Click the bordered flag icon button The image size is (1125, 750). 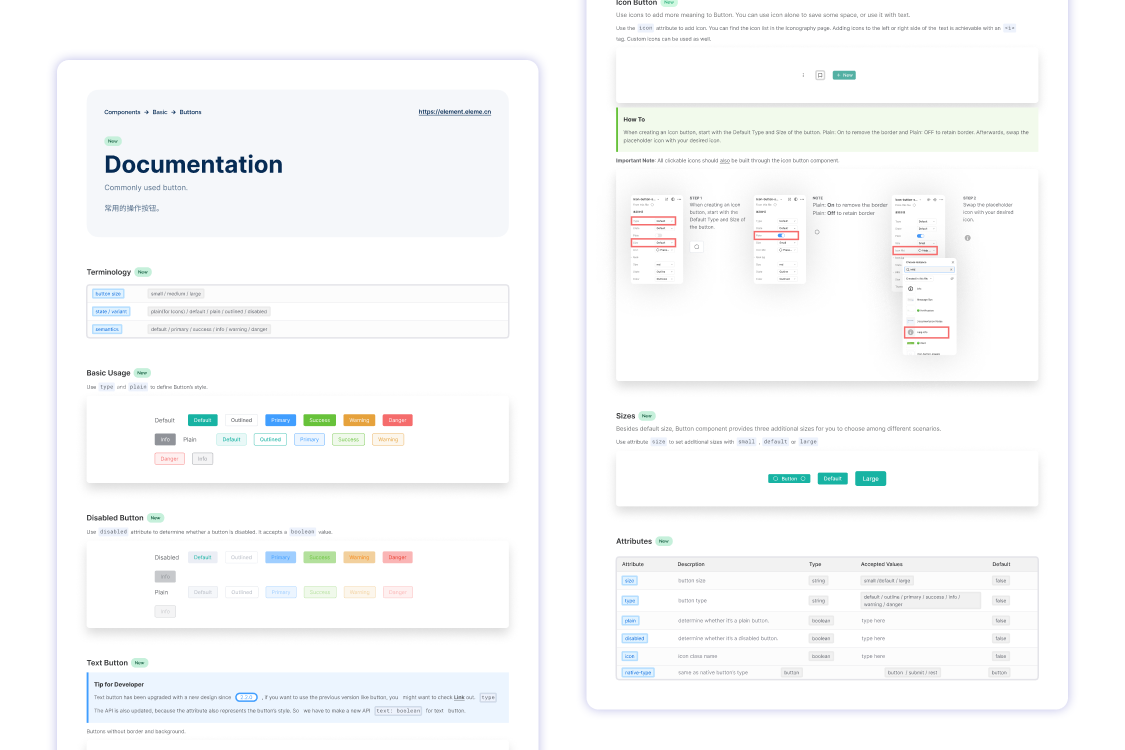[820, 75]
